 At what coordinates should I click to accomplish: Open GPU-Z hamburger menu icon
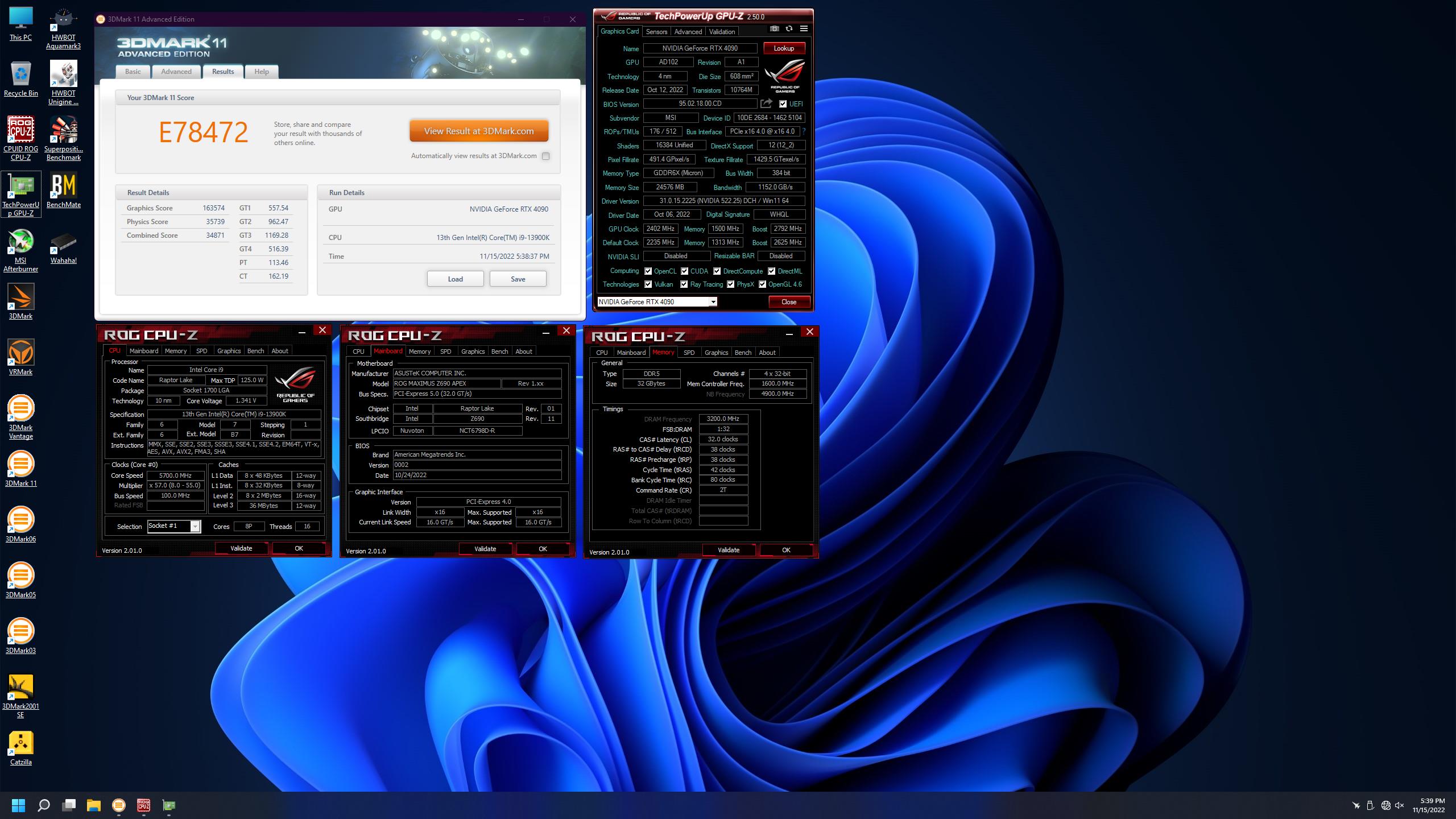[x=804, y=28]
